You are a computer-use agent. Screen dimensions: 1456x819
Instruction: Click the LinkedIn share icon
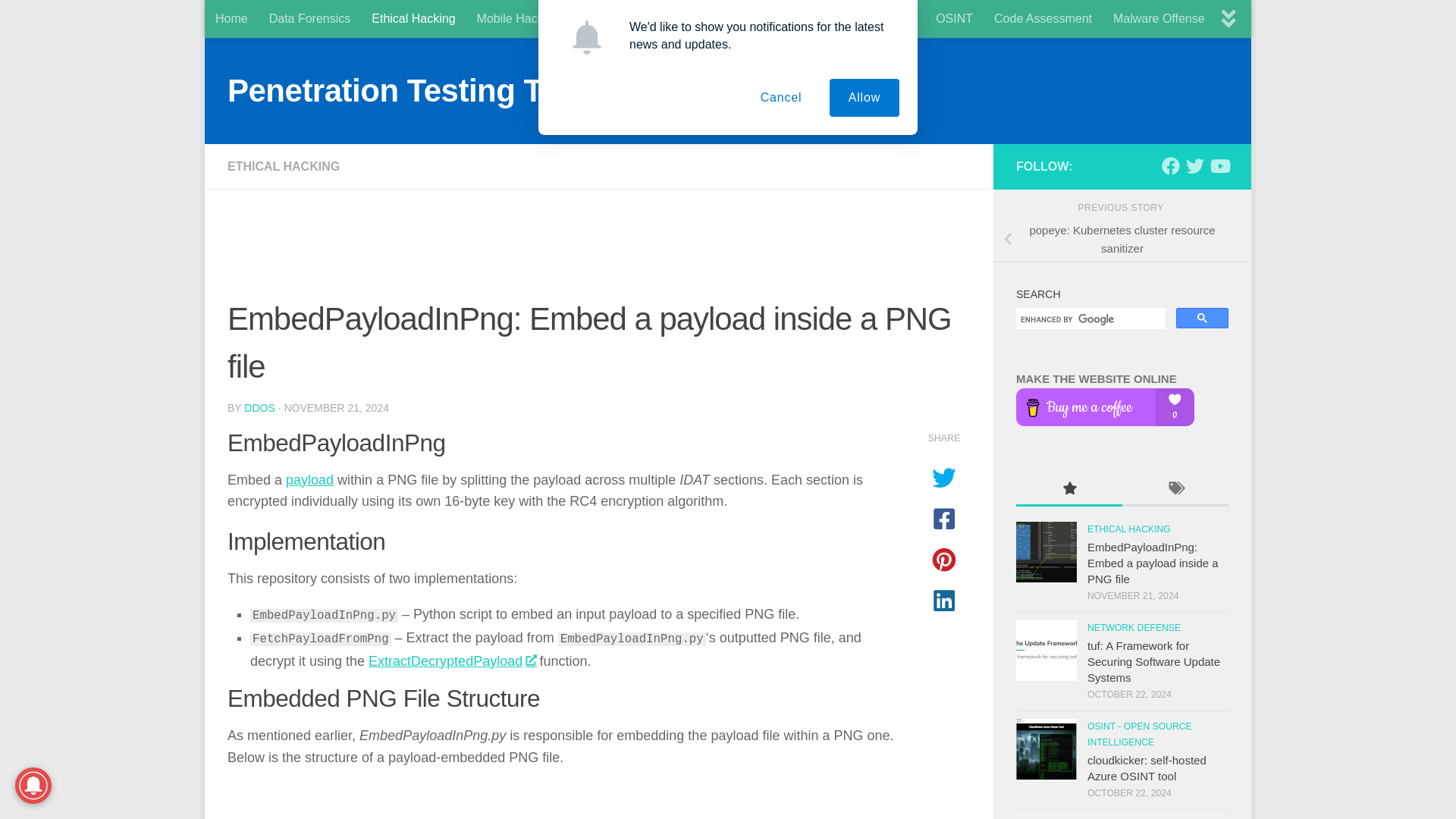[944, 600]
